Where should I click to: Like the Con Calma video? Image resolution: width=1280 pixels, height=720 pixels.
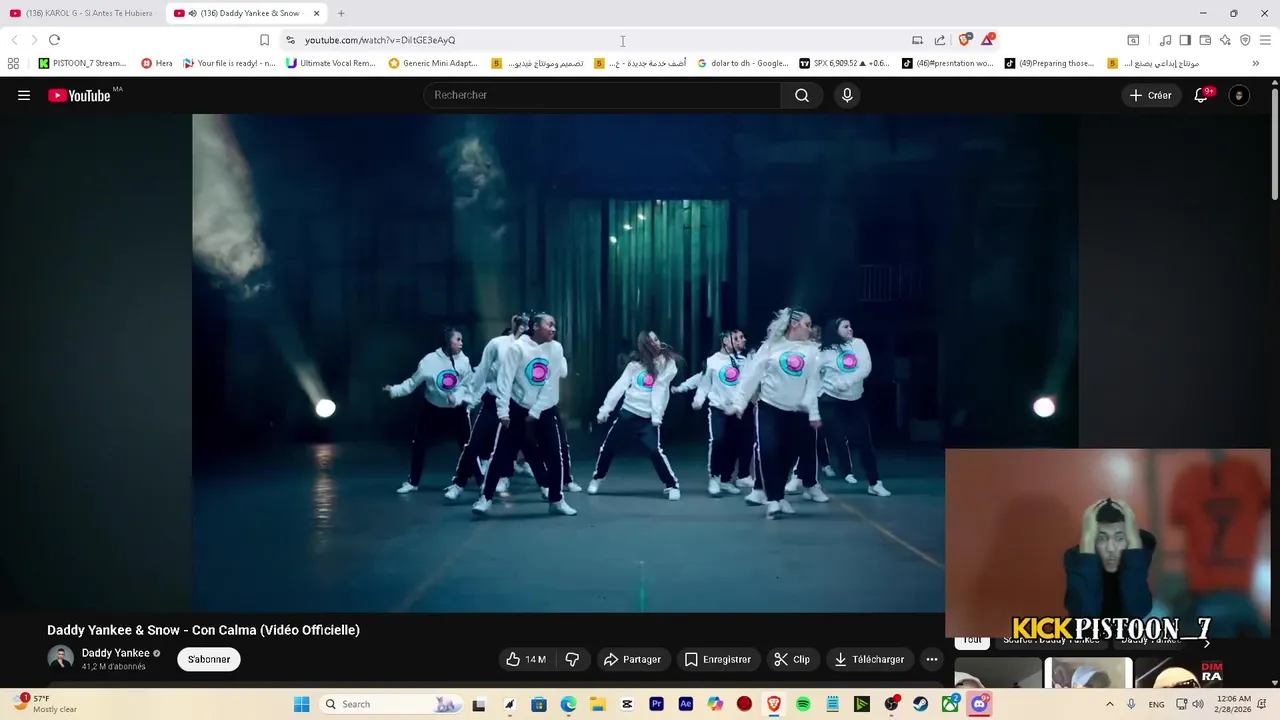[x=526, y=659]
